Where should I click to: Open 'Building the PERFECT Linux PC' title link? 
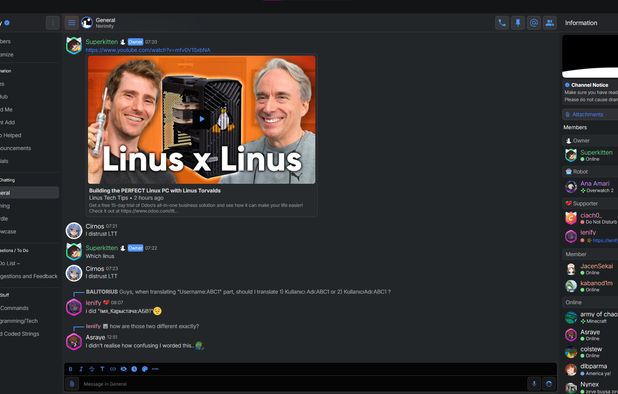click(x=154, y=191)
